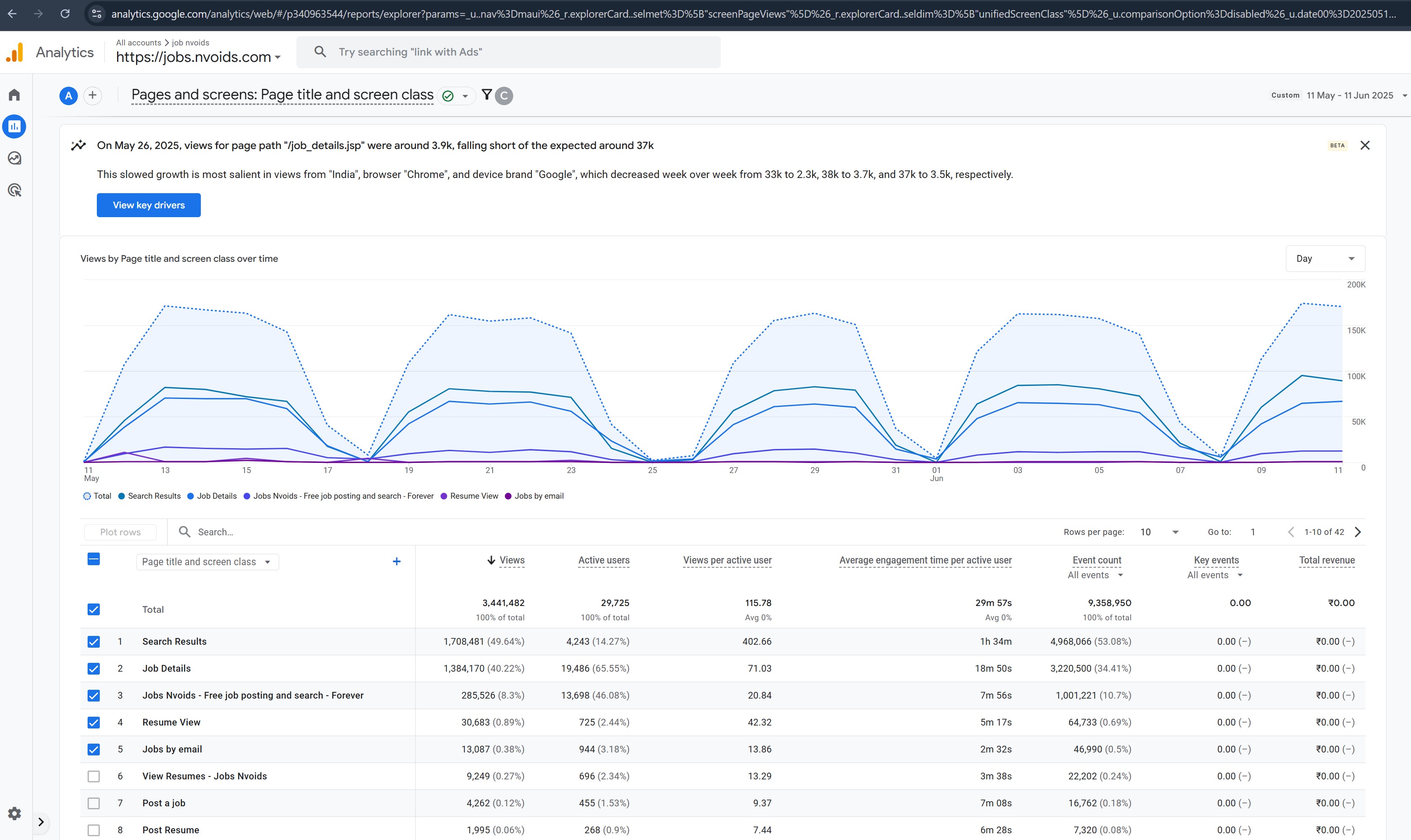Open the Explore icon in left sidebar

pyautogui.click(x=15, y=158)
